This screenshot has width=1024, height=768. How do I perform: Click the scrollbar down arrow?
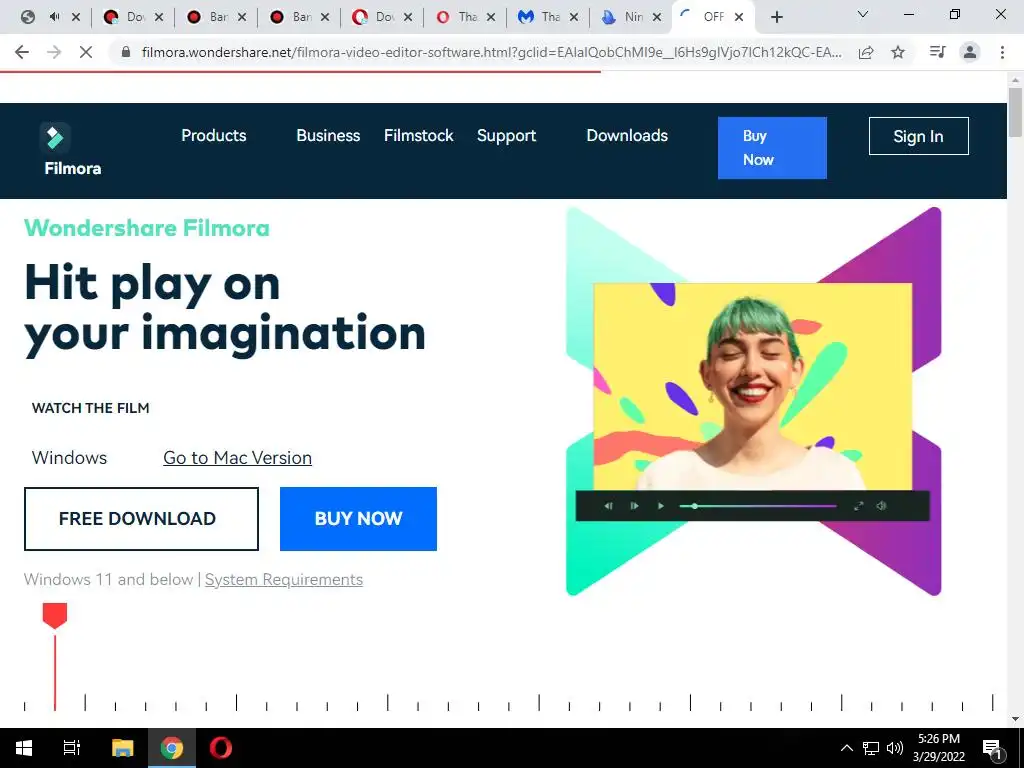(x=1015, y=719)
